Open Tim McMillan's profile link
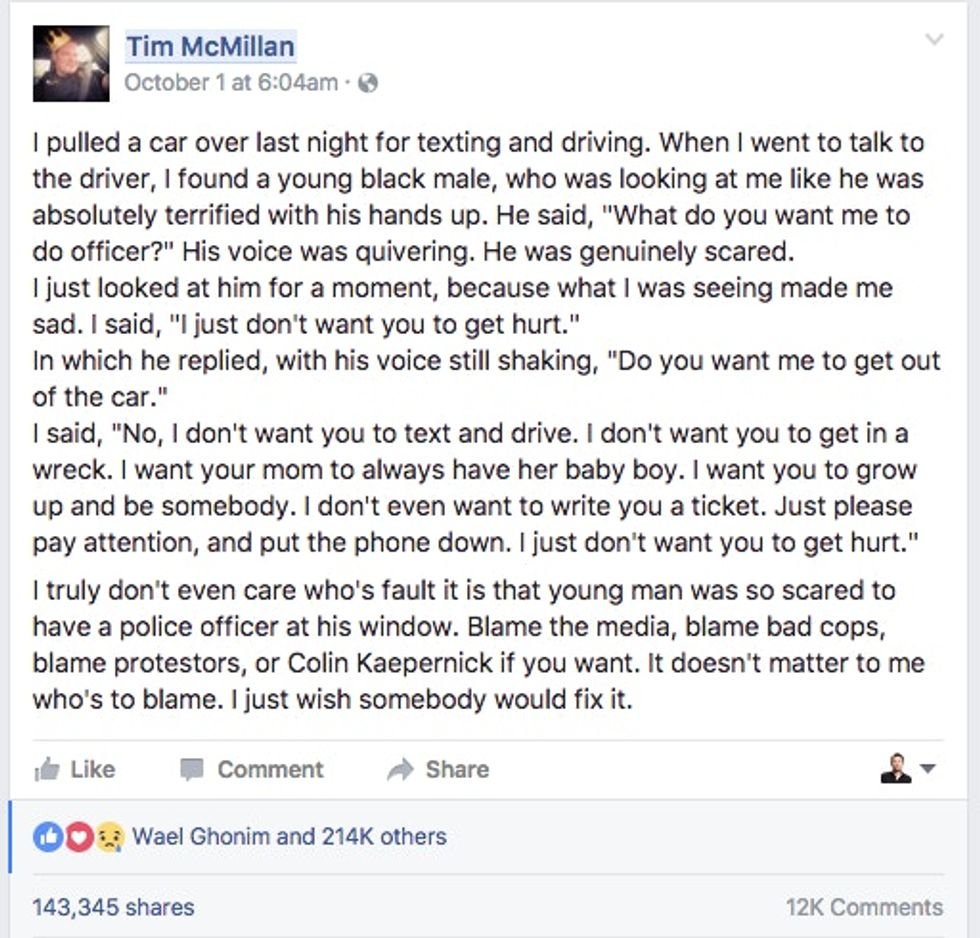The width and height of the screenshot is (980, 938). click(210, 45)
